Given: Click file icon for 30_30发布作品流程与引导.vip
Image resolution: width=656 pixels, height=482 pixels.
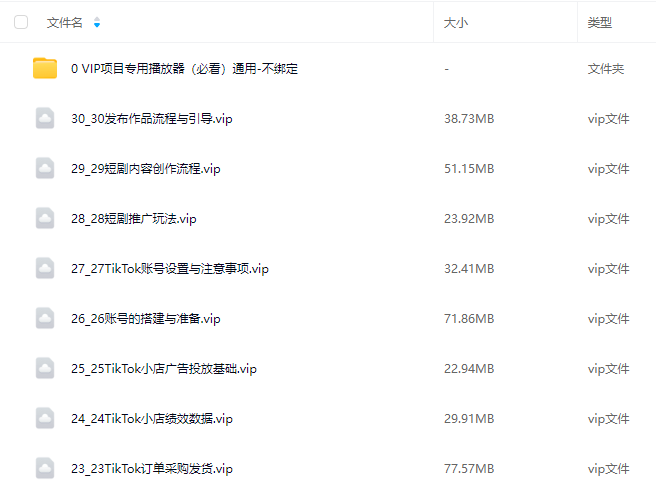Looking at the screenshot, I should 45,118.
